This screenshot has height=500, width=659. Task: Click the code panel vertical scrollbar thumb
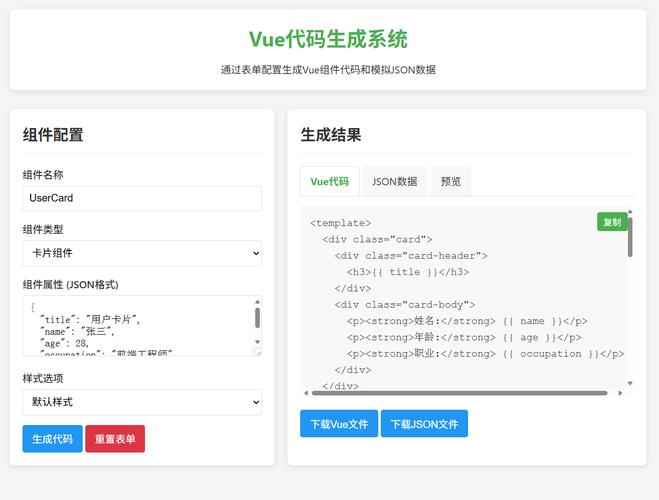(x=630, y=237)
